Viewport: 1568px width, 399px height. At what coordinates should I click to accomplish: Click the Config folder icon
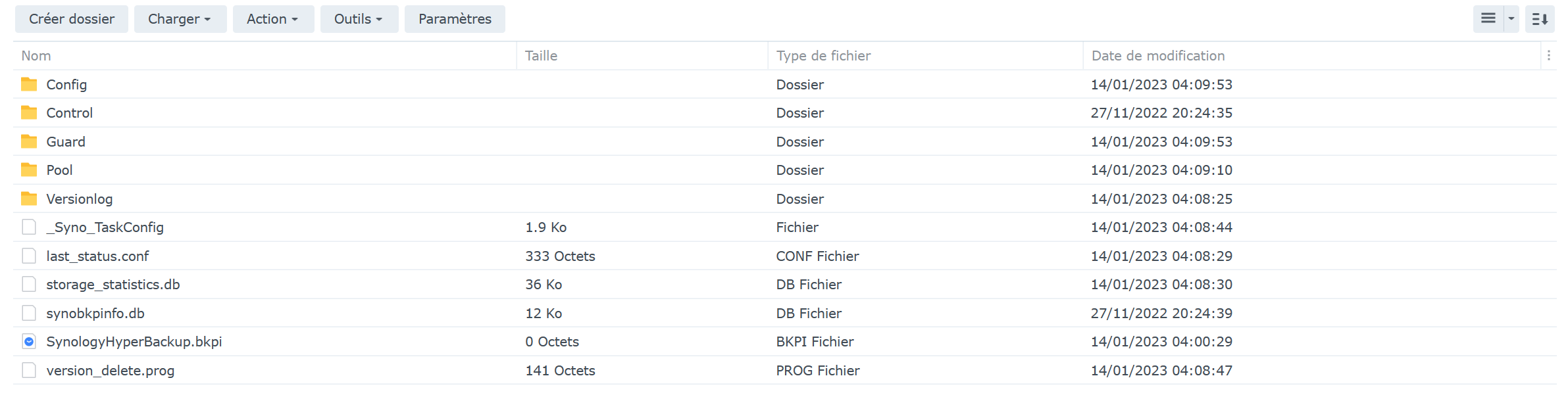(29, 84)
